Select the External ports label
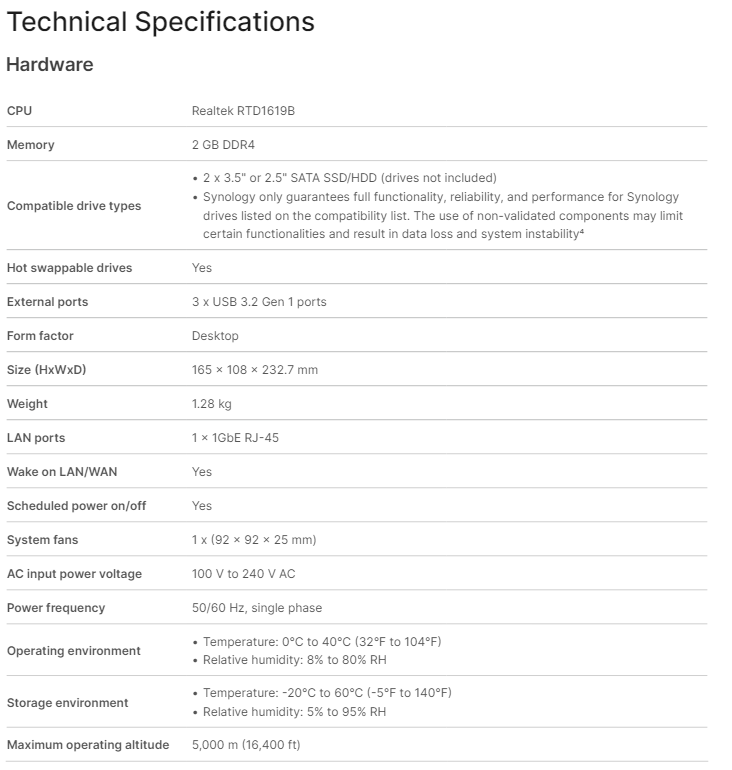Image resolution: width=732 pixels, height=770 pixels. pos(47,302)
